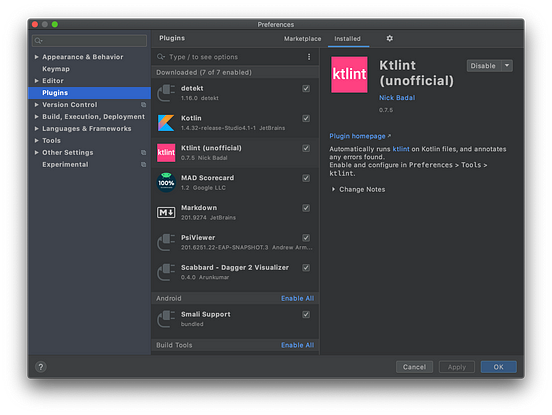The height and width of the screenshot is (415, 552).
Task: Click copy icon beside Experimental
Action: (143, 164)
